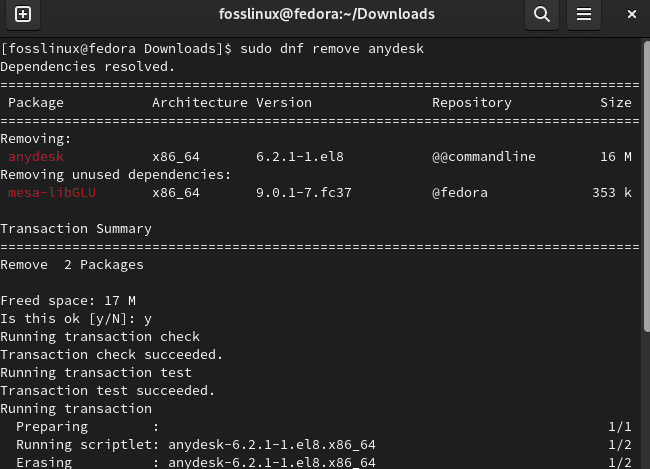Click the 'Remove 2 Packages' line
Screen dimensions: 650x469
tap(72, 265)
